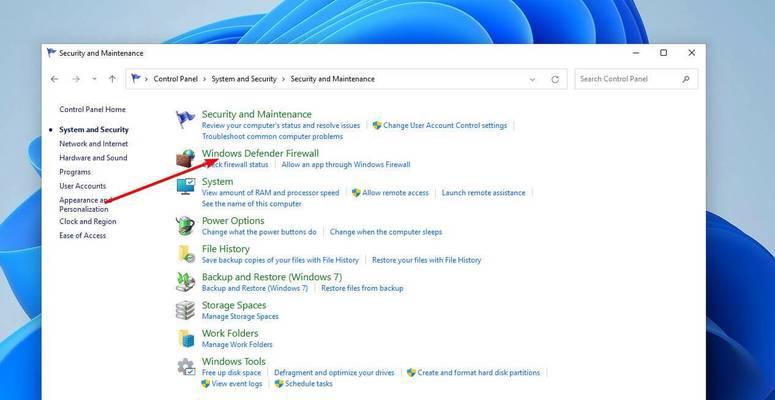
Task: Open the Storage Spaces heading
Action: [234, 305]
